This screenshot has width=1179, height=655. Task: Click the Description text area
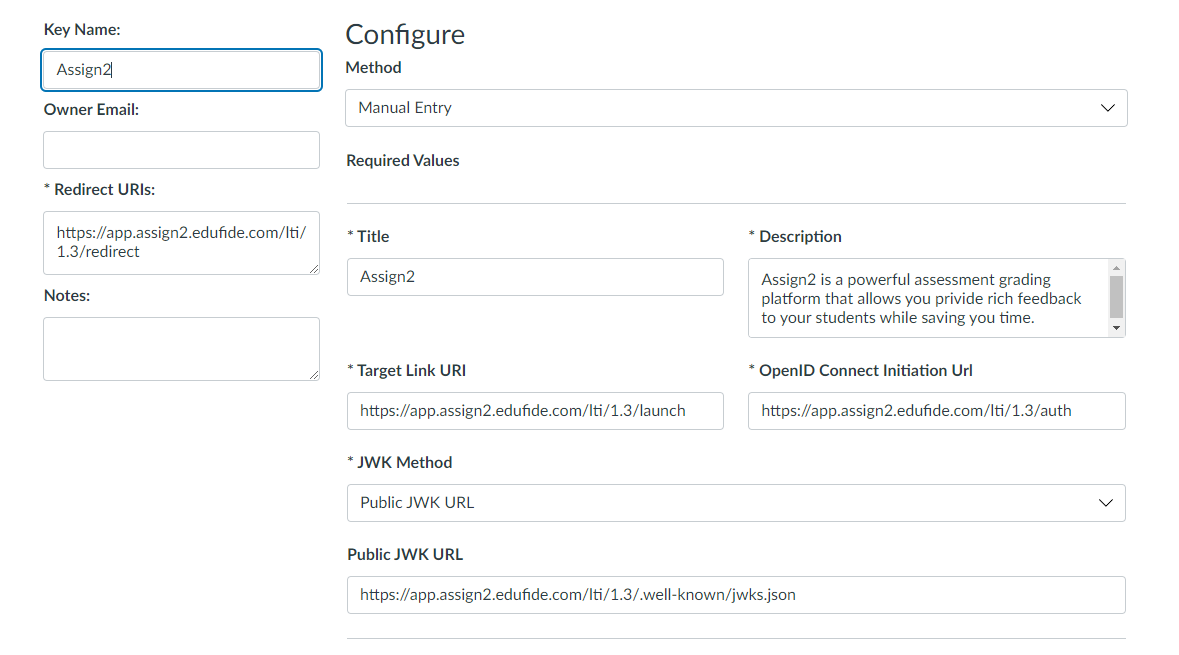point(930,297)
